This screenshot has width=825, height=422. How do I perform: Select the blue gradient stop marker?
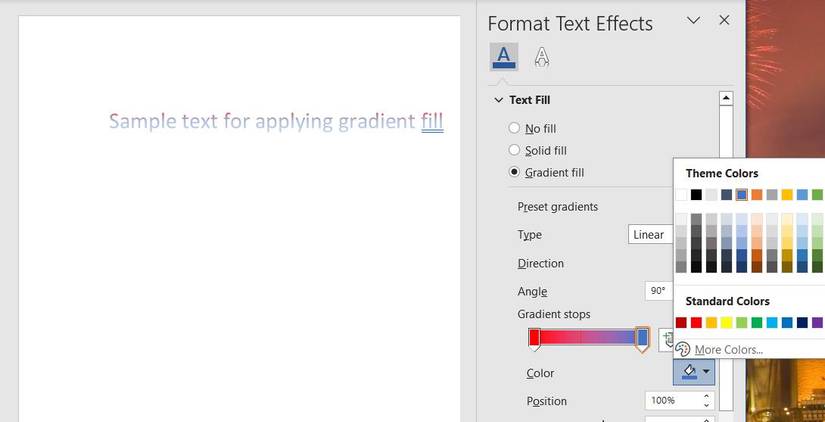pyautogui.click(x=642, y=338)
